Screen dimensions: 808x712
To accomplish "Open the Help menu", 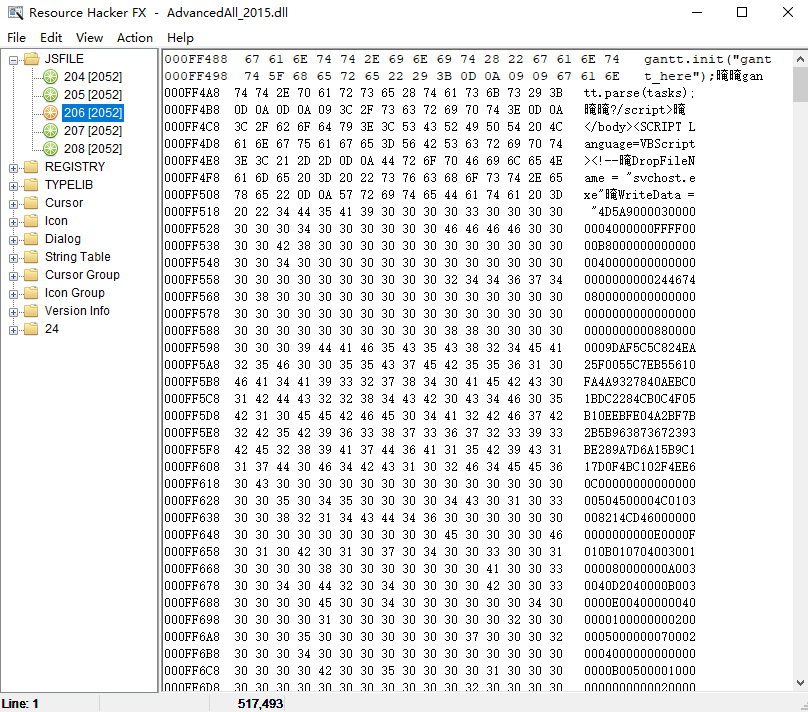I will (x=180, y=38).
